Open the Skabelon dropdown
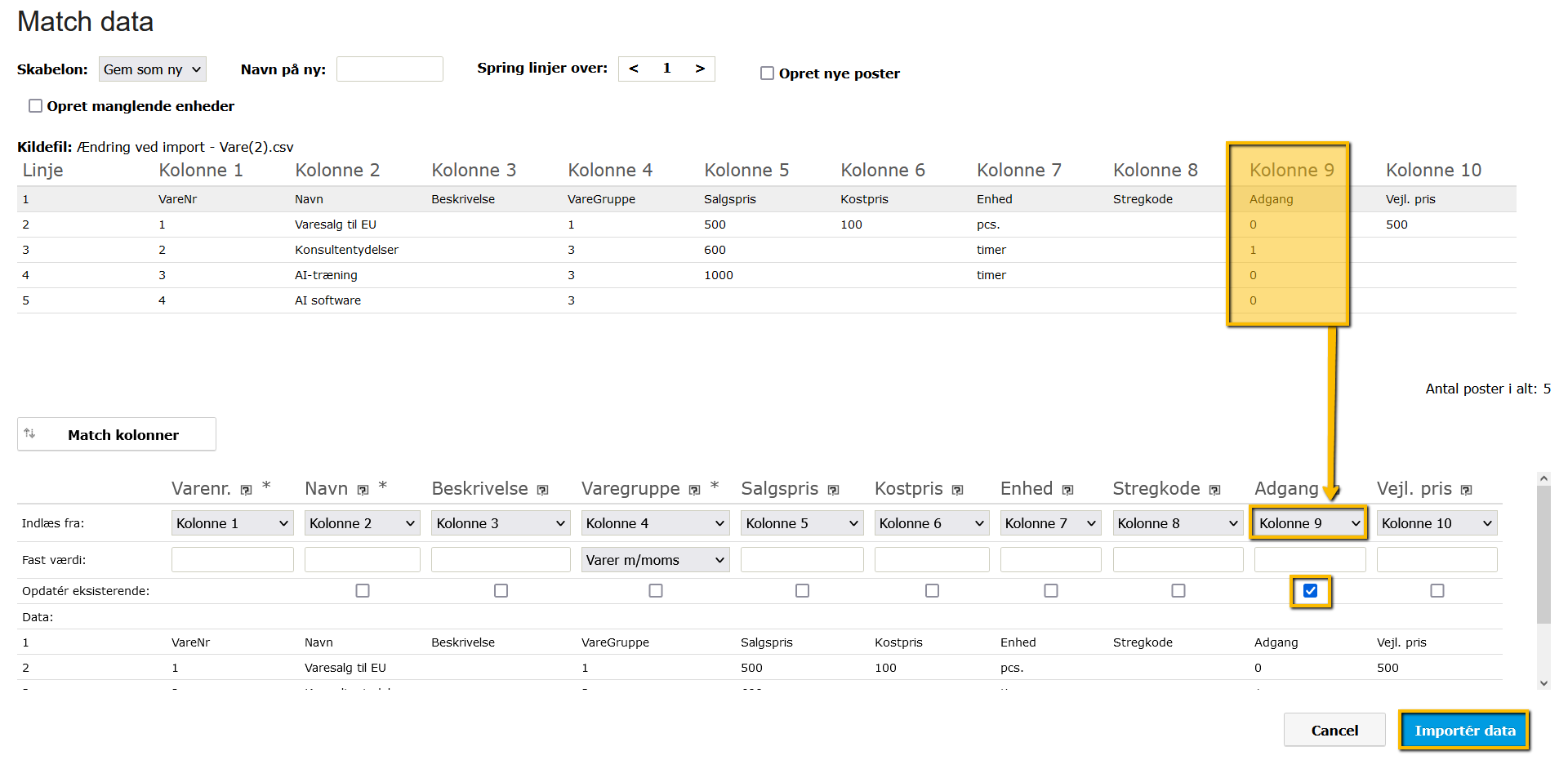 152,69
